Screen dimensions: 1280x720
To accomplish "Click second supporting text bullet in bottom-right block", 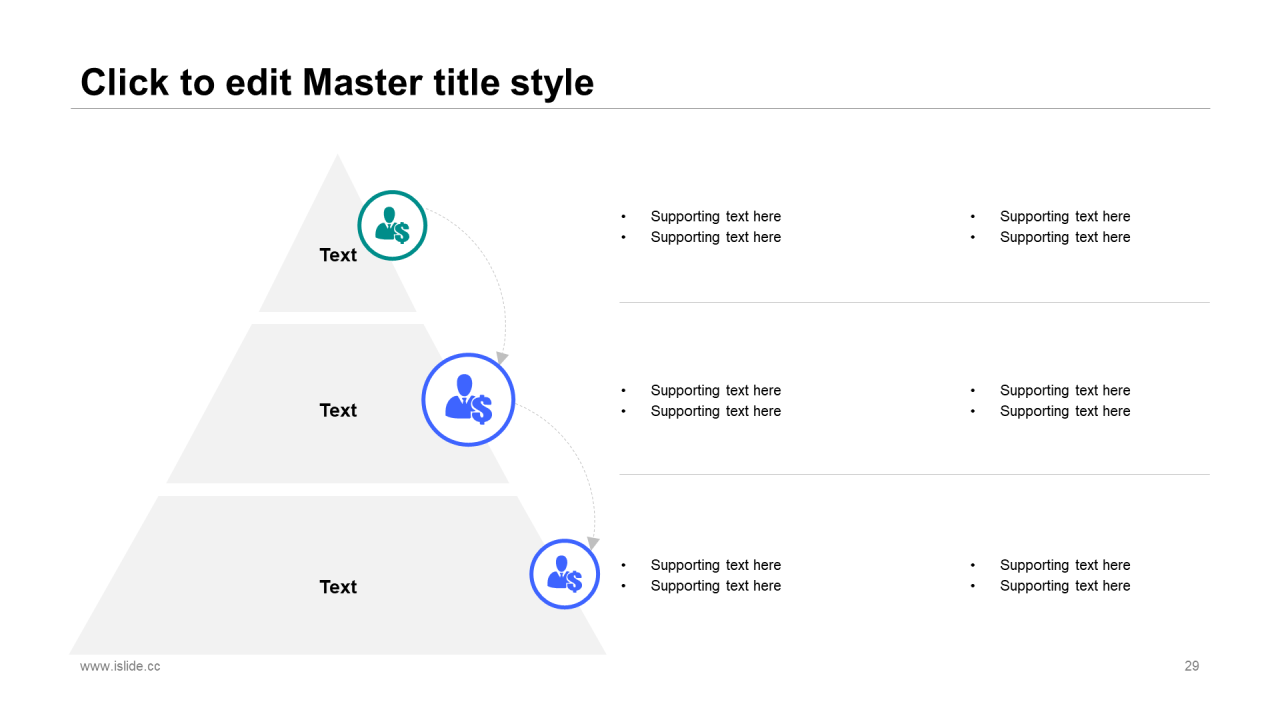I will (x=1065, y=586).
